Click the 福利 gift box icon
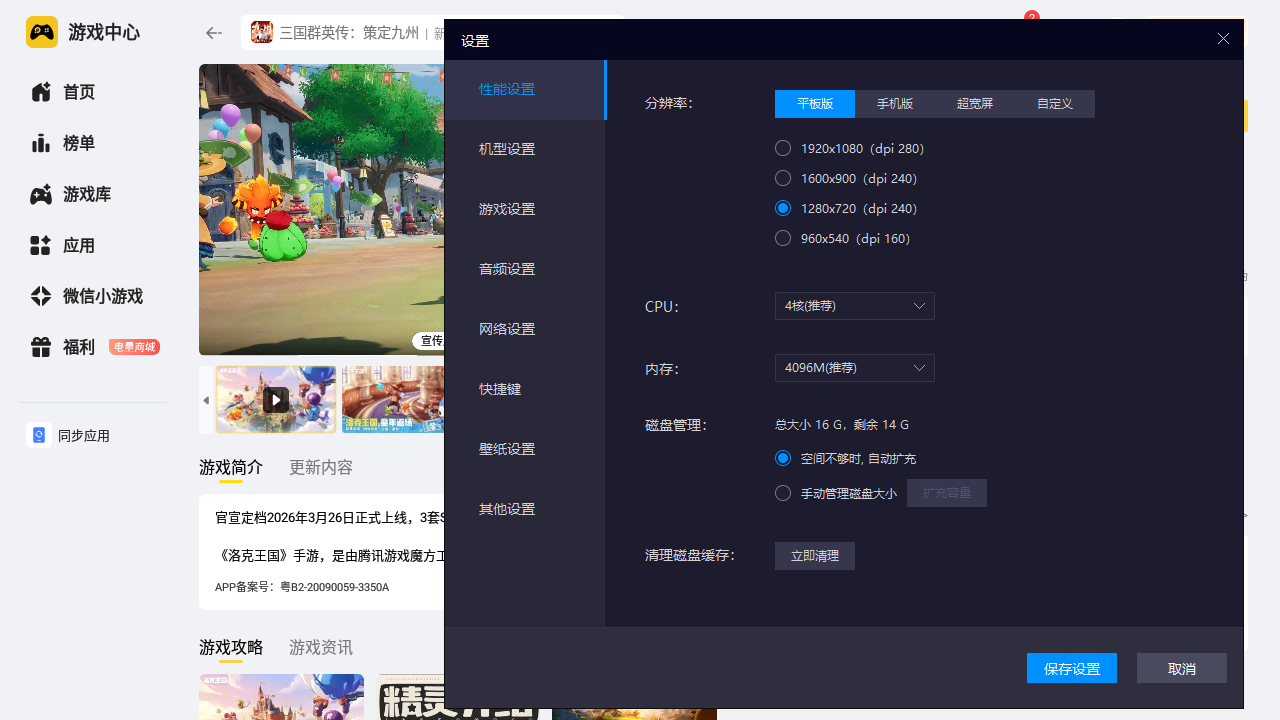The image size is (1280, 720). 41,347
